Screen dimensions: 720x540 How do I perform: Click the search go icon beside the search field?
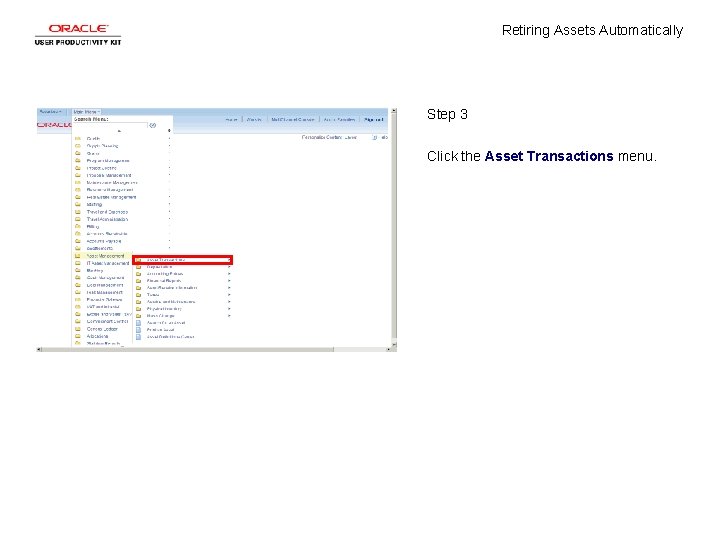click(x=153, y=125)
